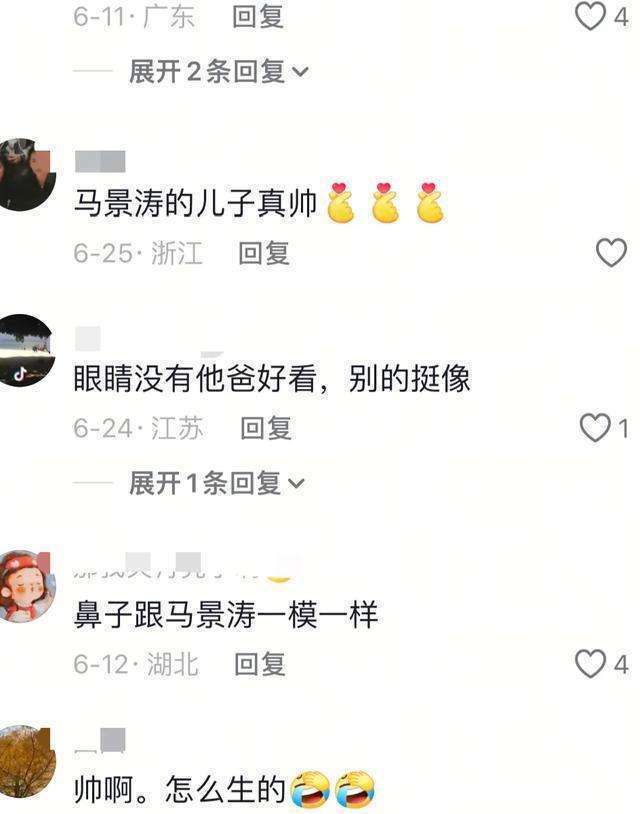Like the comment 马景涛的儿子真帅
640x814 pixels.
pos(611,253)
